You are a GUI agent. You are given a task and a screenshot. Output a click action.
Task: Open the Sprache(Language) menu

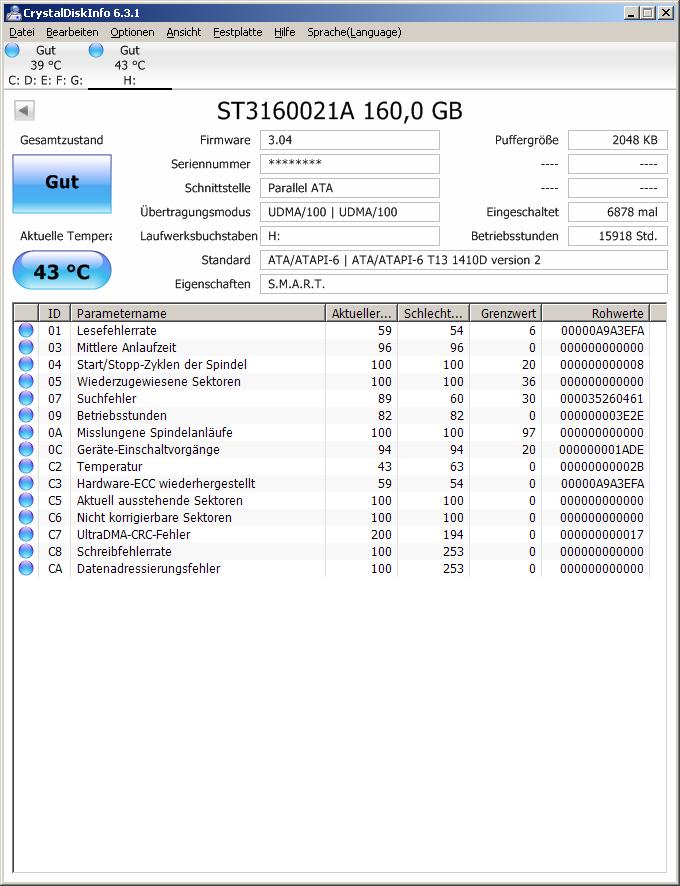point(354,32)
